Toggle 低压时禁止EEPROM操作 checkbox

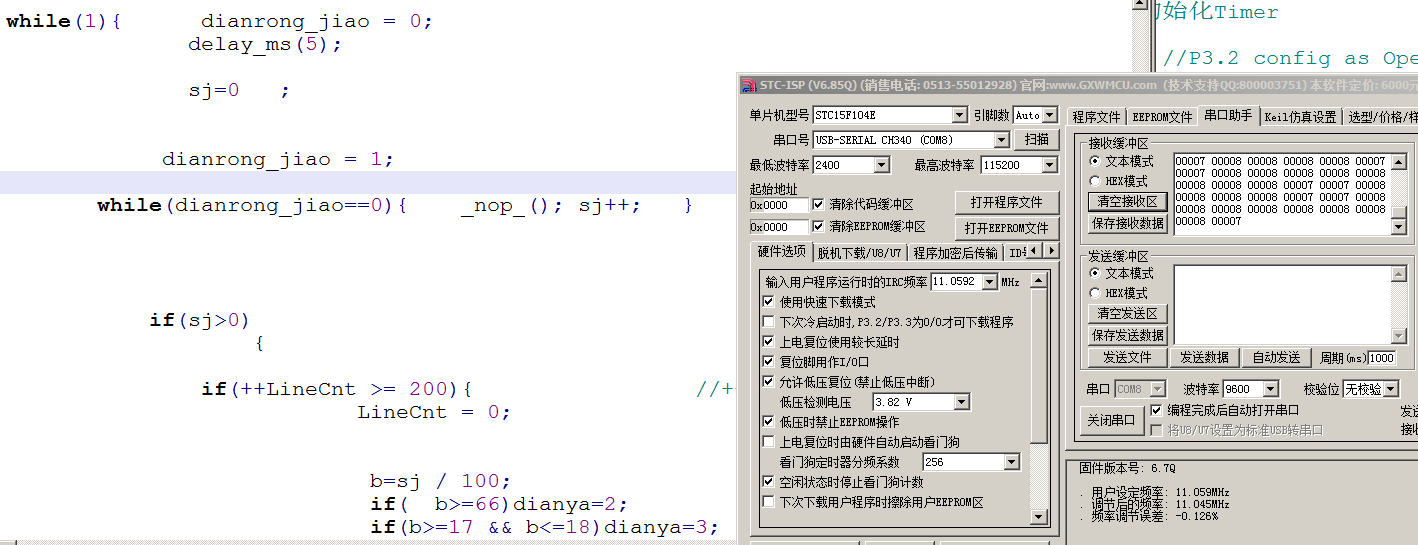tap(769, 422)
